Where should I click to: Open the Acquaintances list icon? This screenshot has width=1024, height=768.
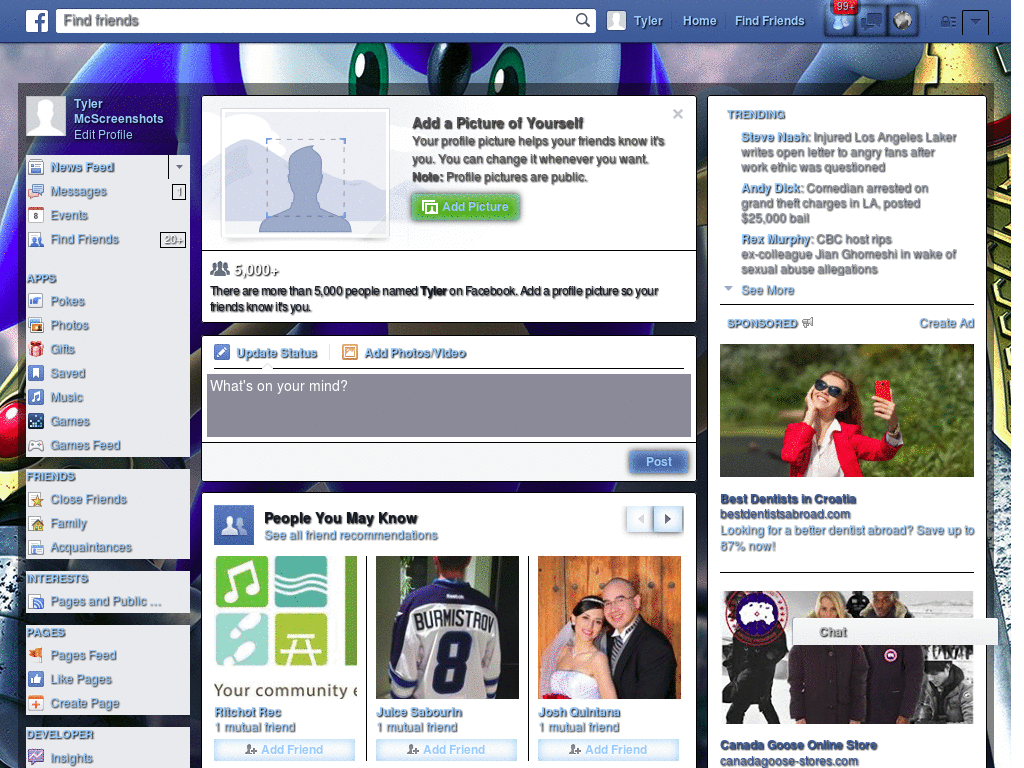36,547
